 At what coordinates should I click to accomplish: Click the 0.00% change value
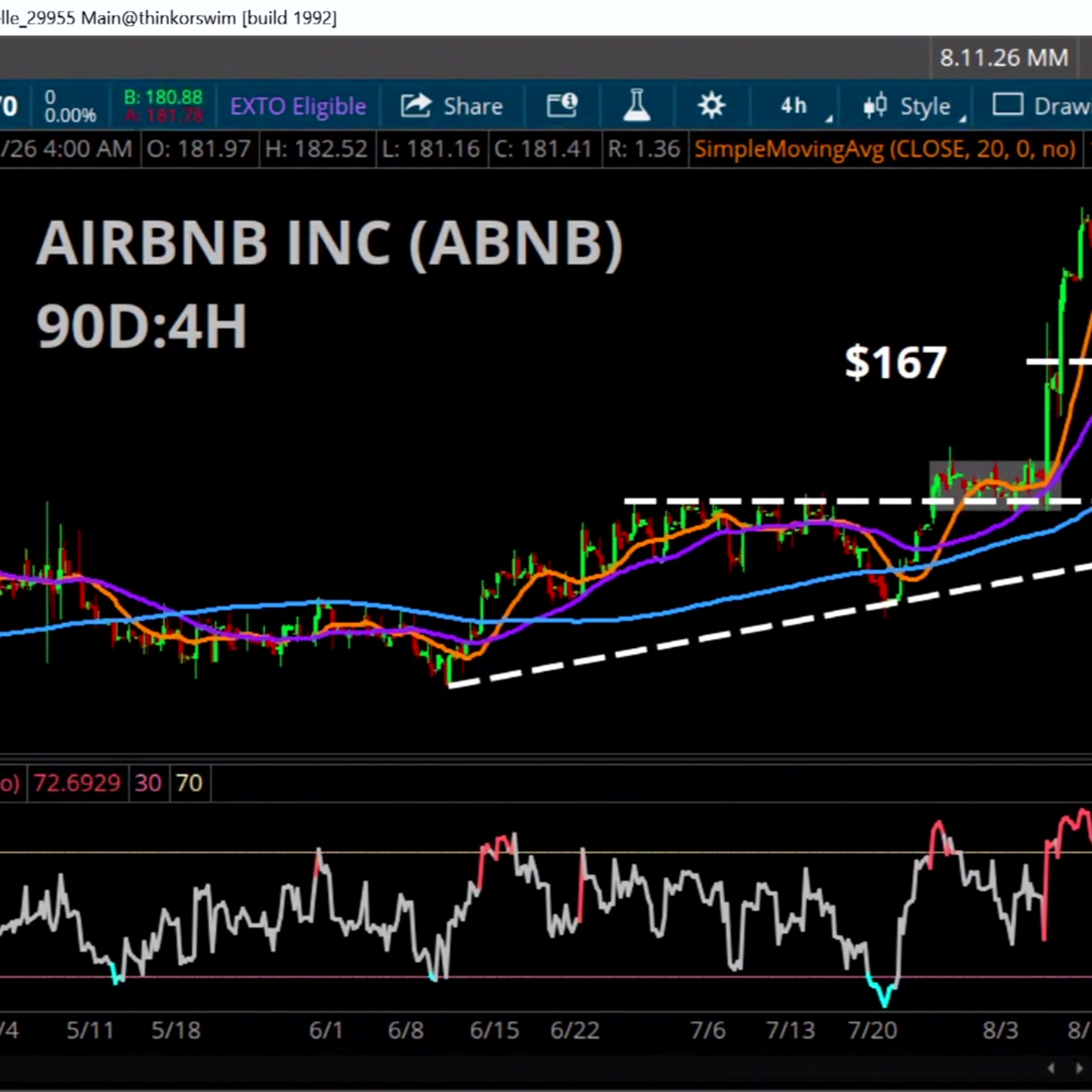[x=70, y=115]
